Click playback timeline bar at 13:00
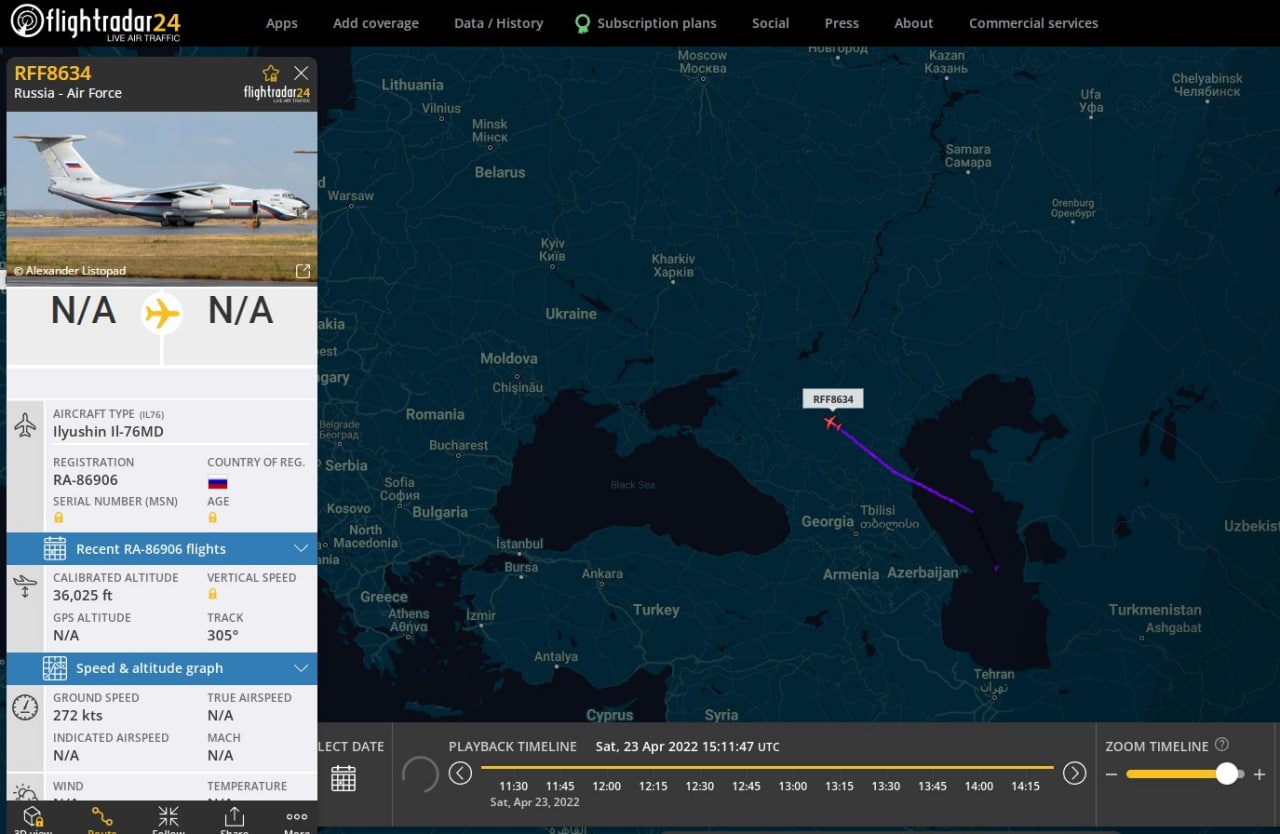This screenshot has height=834, width=1280. point(793,768)
